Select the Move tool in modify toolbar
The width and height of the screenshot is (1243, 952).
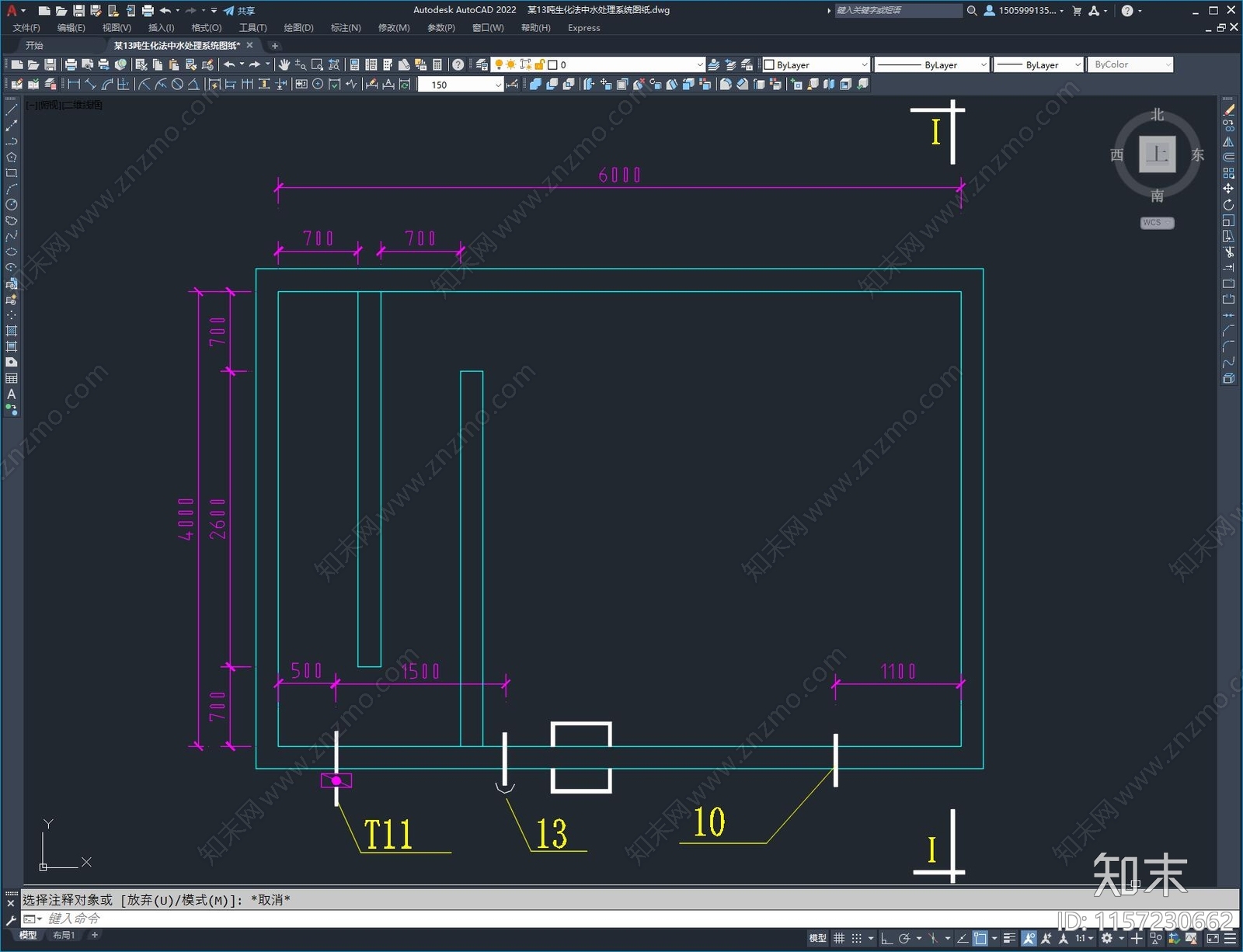point(1228,189)
